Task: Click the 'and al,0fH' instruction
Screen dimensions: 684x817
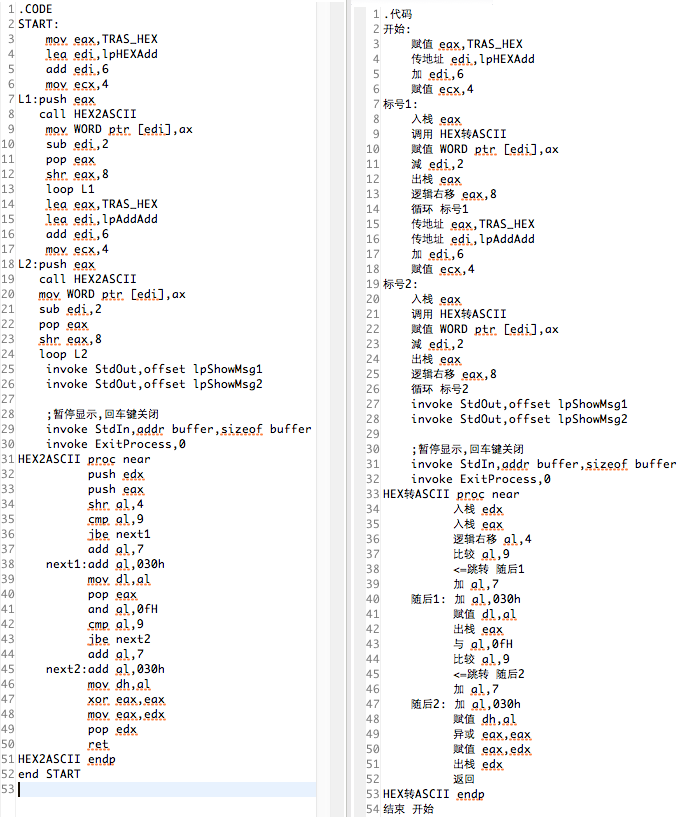Action: click(122, 609)
